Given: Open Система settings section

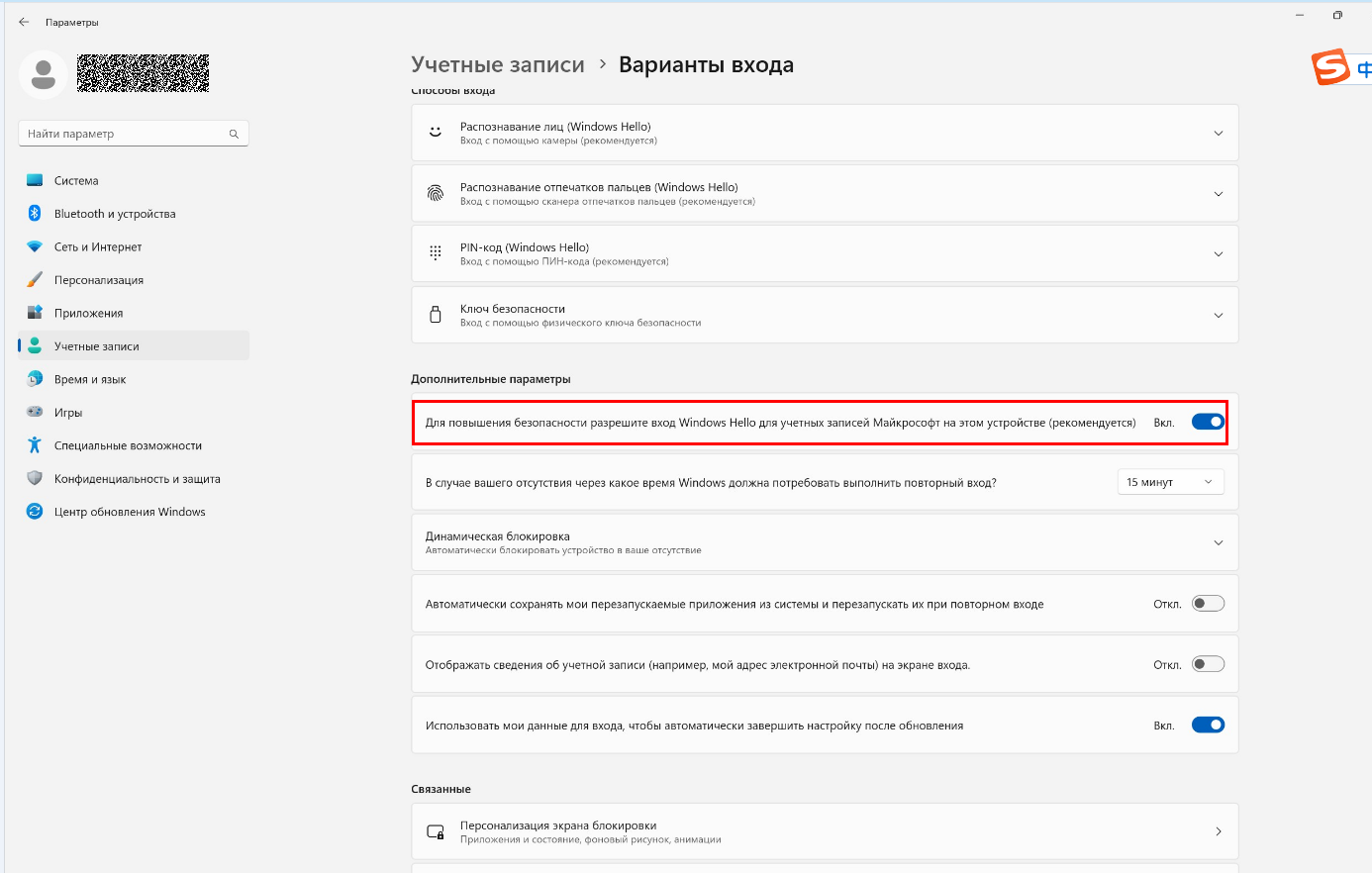Looking at the screenshot, I should point(134,180).
